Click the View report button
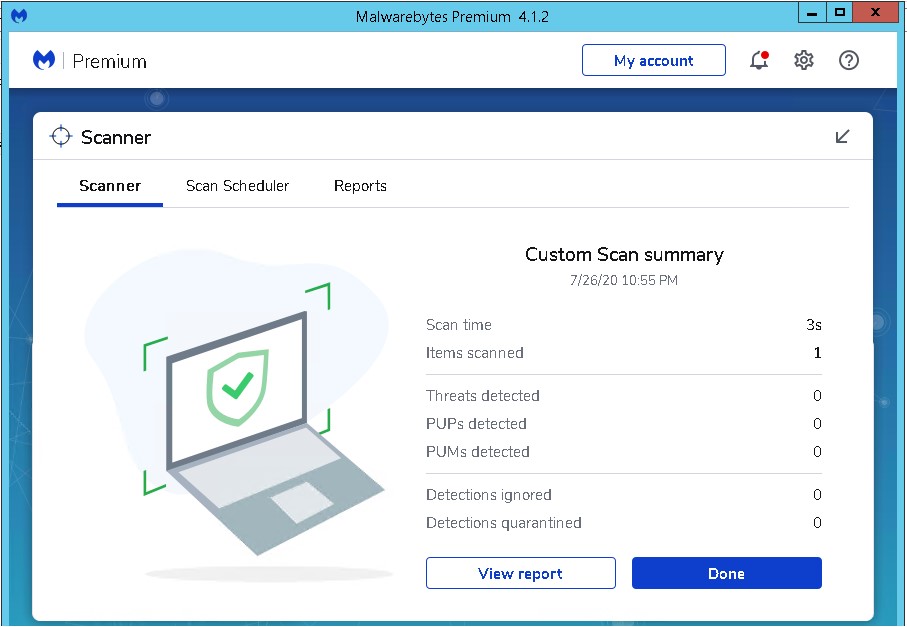Image resolution: width=907 pixels, height=627 pixels. point(521,573)
